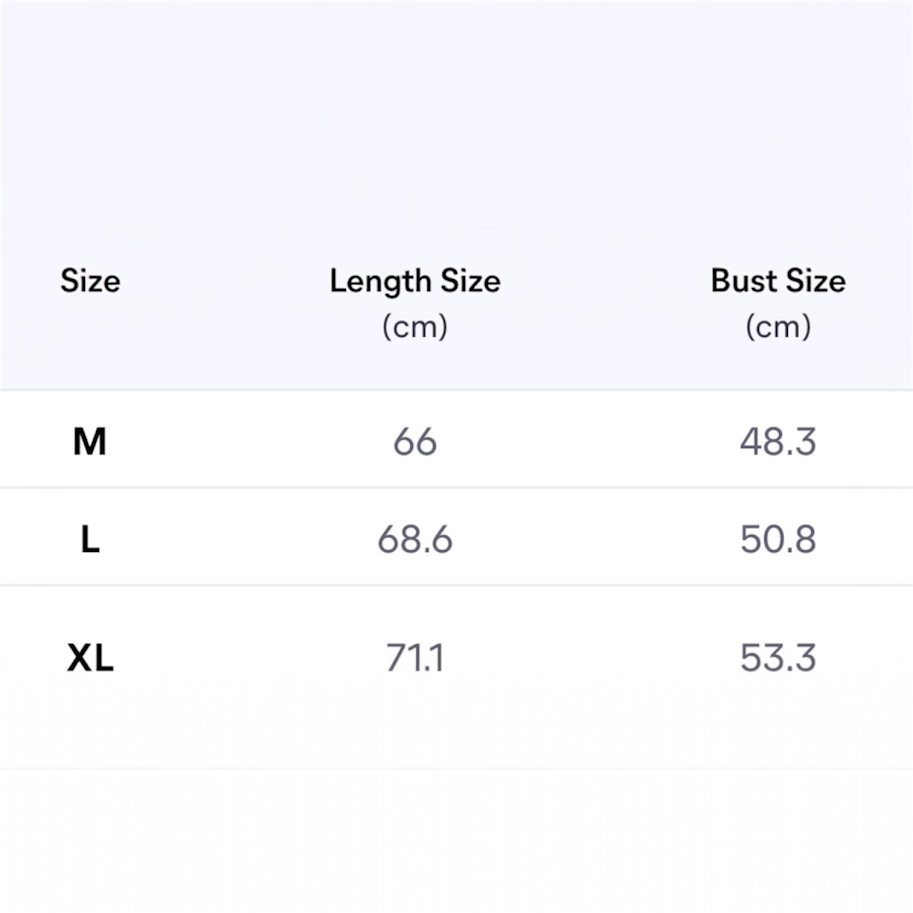Click the M length value 66

tap(415, 441)
